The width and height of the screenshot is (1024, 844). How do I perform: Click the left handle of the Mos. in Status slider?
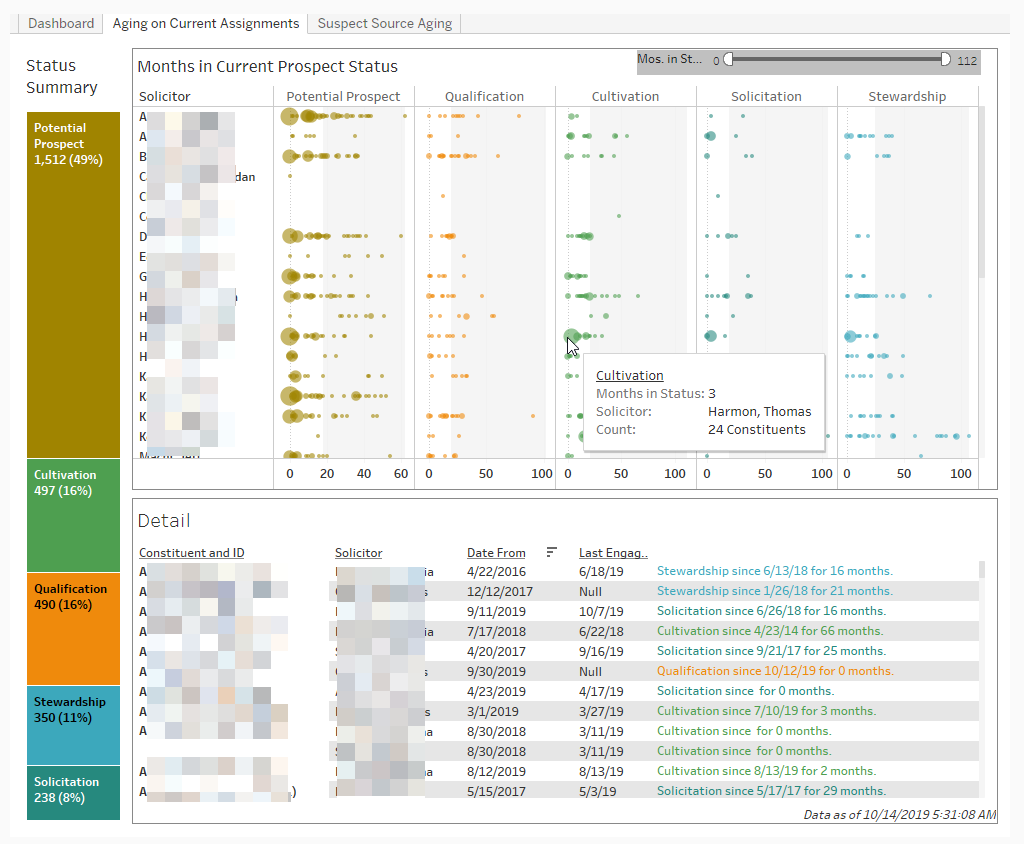coord(728,59)
